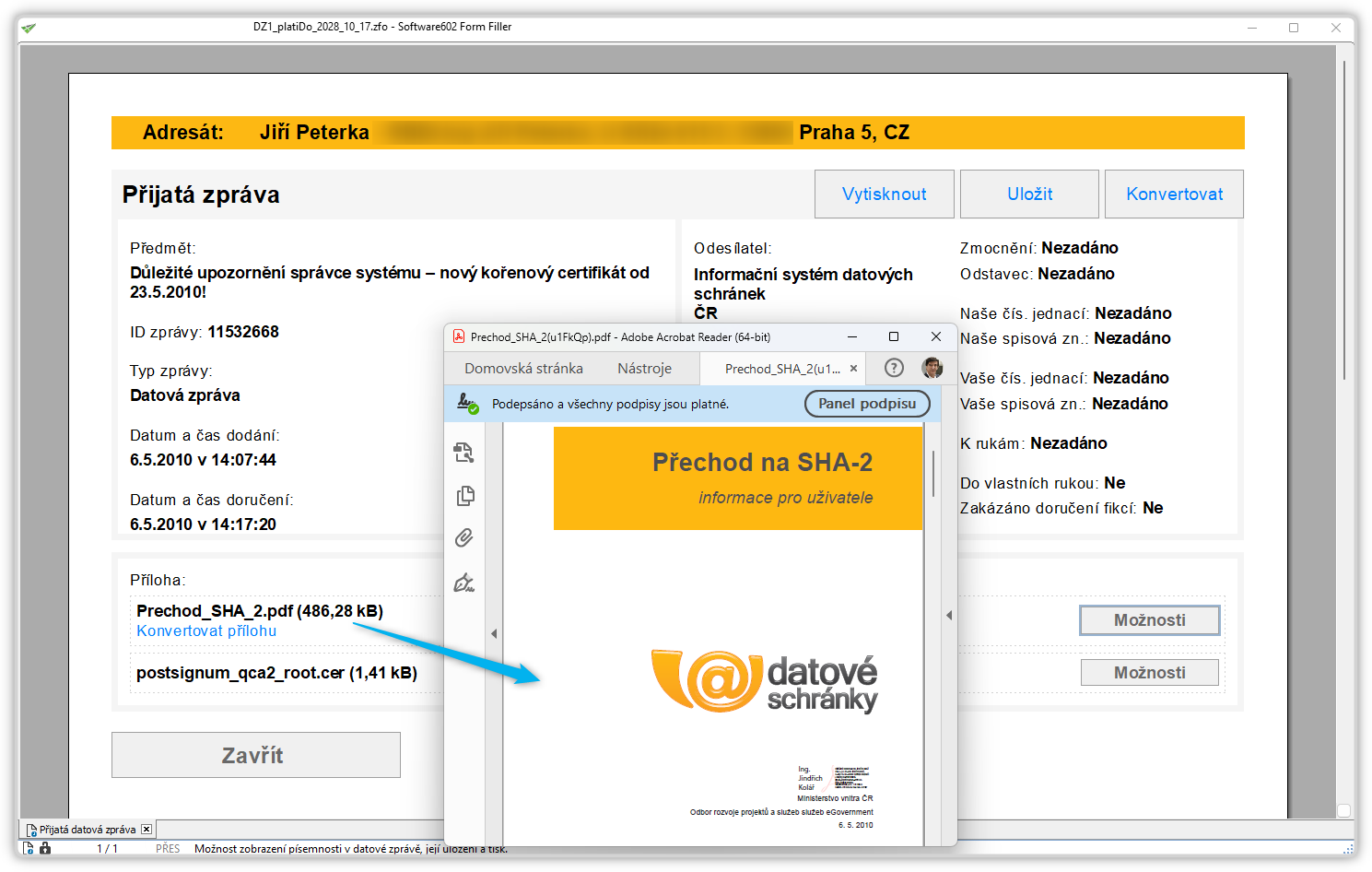This screenshot has height=872, width=1372.
Task: Open the Nástroje tab in Acrobat
Action: [x=644, y=369]
